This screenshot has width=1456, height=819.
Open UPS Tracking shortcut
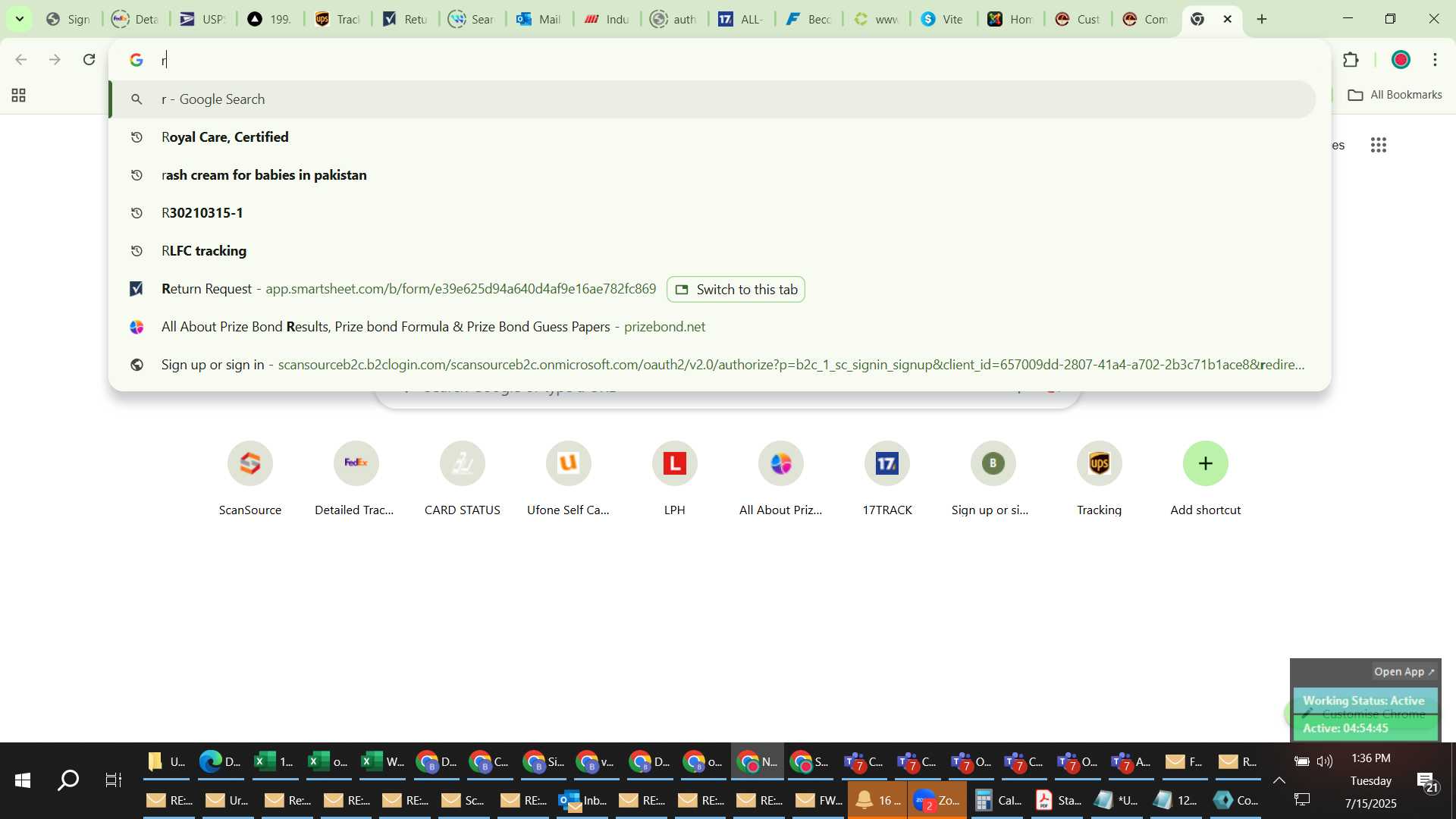point(1100,479)
